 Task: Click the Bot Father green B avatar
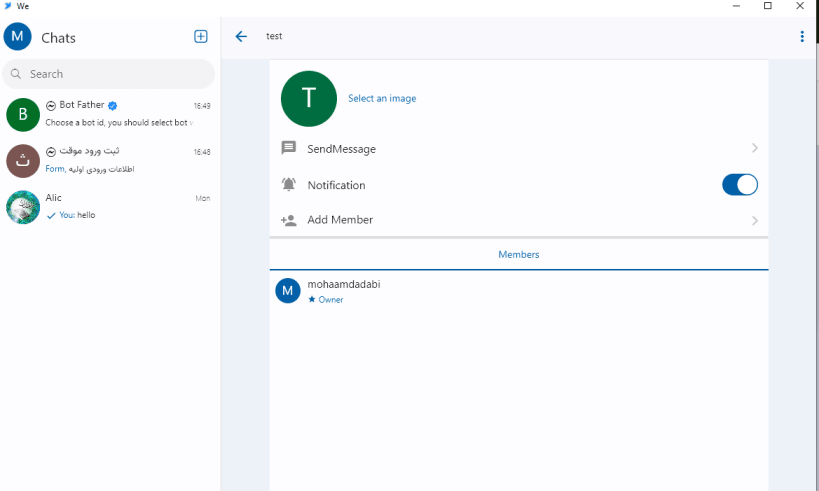pyautogui.click(x=23, y=115)
